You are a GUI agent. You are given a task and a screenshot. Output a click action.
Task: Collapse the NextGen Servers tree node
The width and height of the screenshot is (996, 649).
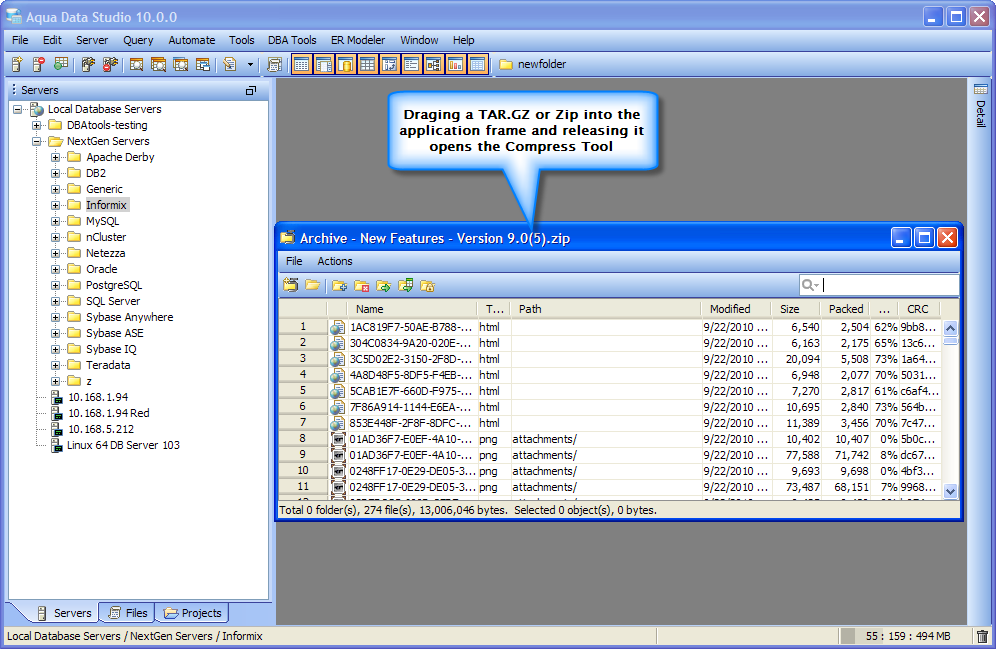[37, 141]
